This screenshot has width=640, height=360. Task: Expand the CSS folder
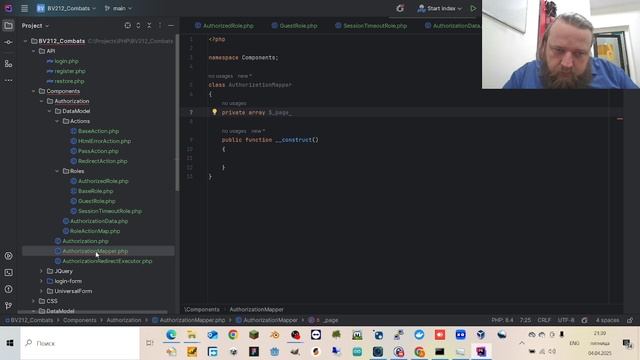coord(33,301)
